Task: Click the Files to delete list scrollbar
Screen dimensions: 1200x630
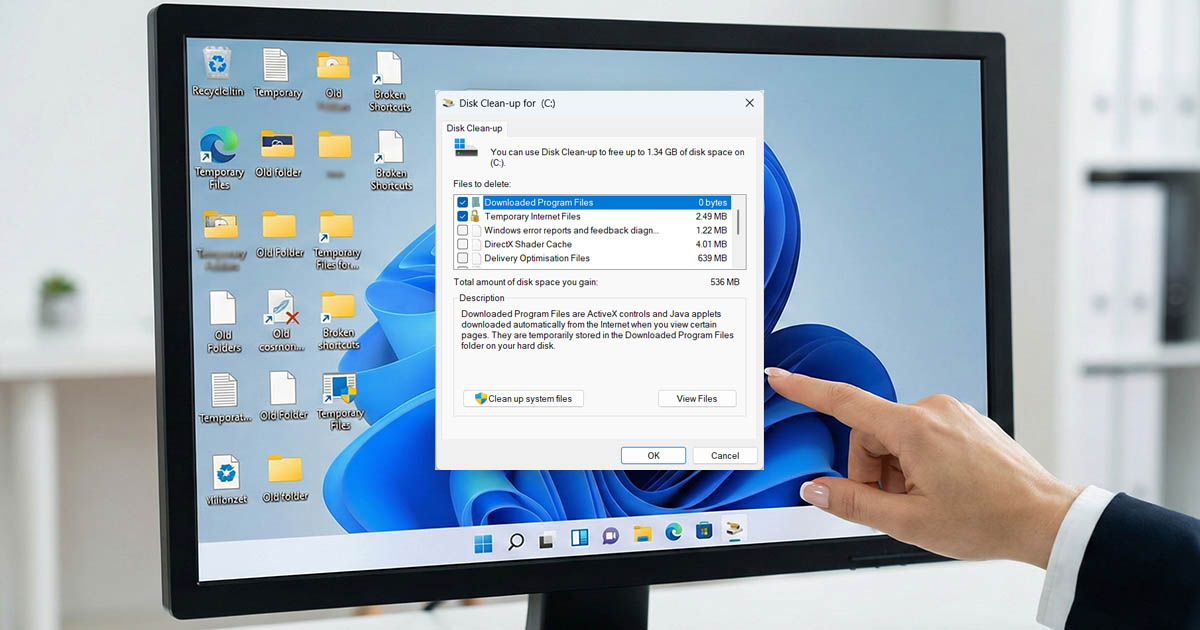Action: click(739, 222)
